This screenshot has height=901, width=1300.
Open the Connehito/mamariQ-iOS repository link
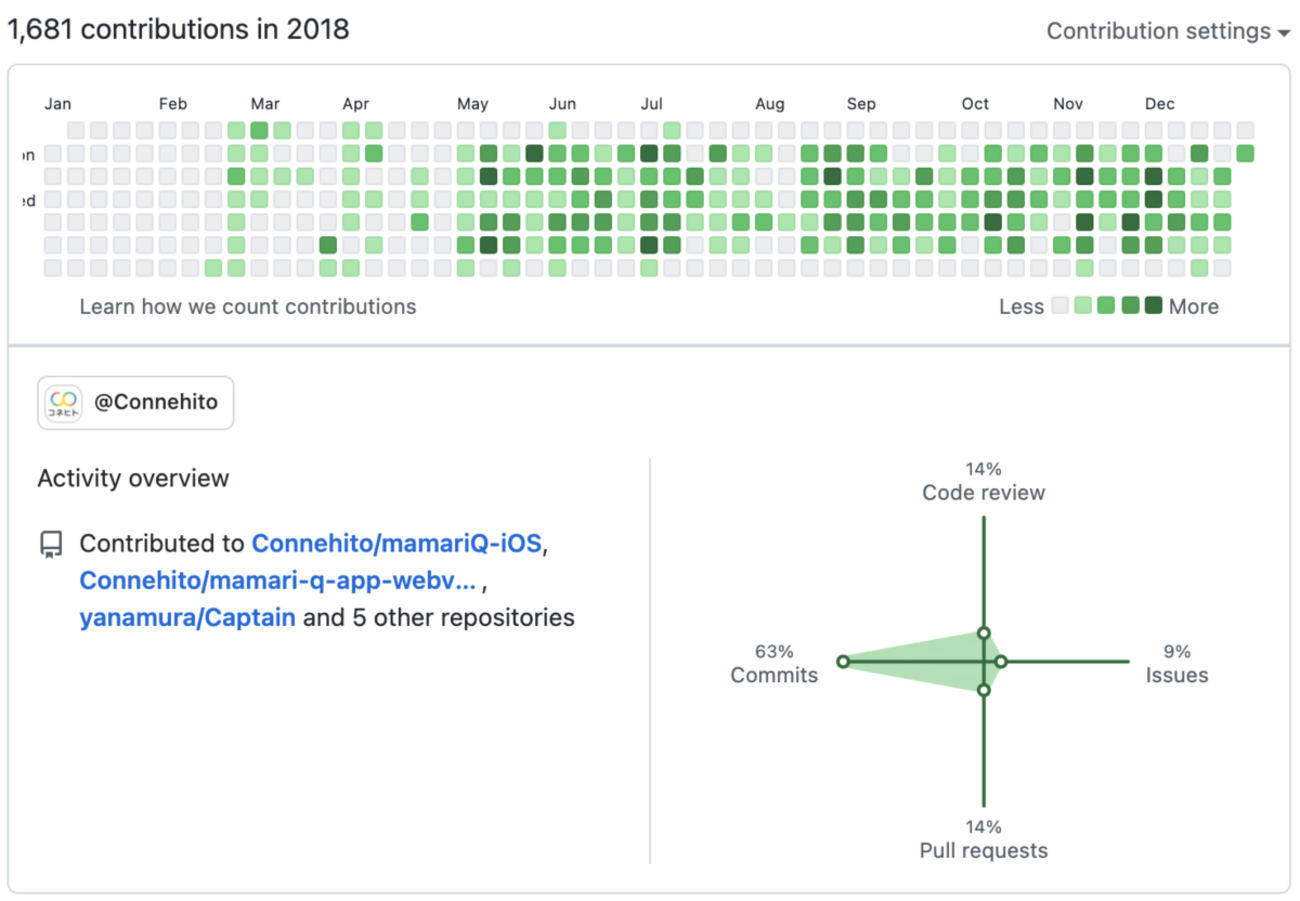[x=396, y=544]
